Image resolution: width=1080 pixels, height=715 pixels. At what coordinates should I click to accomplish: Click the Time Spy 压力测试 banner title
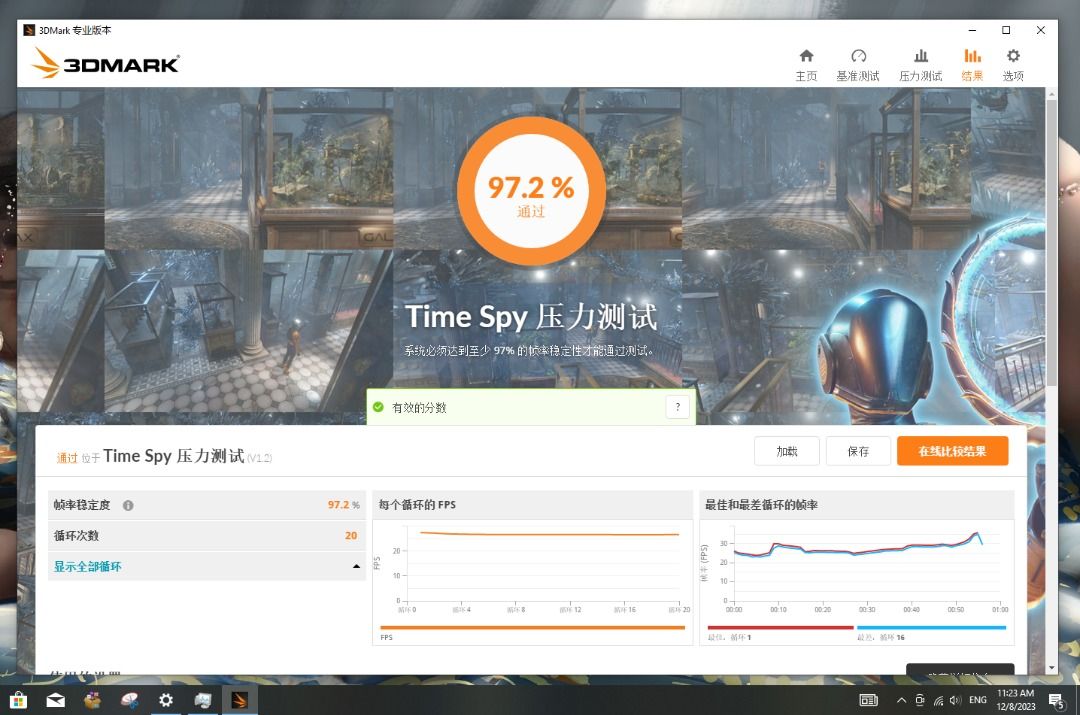531,317
